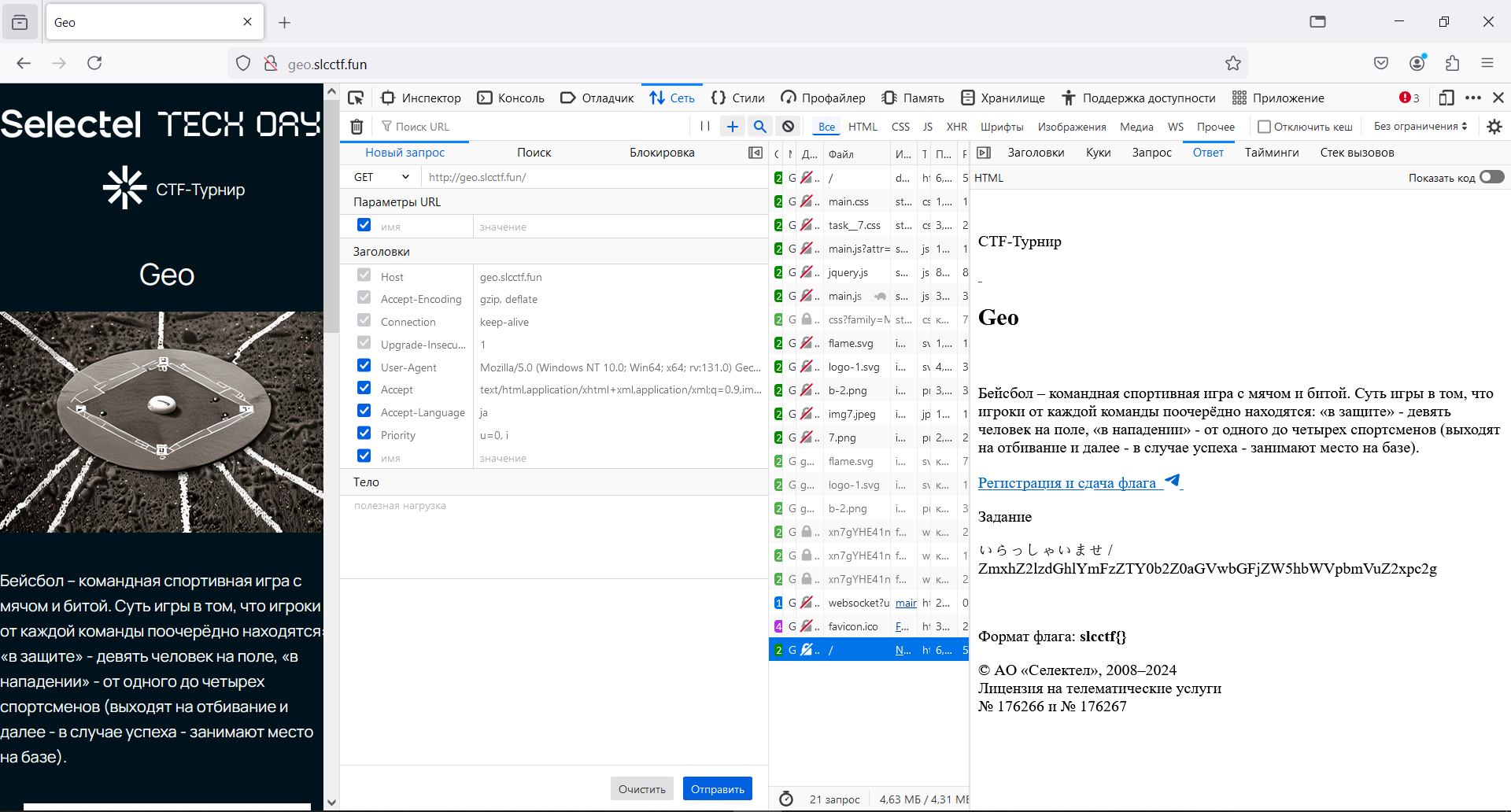Open 'Регистрация и сдача флага' link

click(x=1080, y=482)
